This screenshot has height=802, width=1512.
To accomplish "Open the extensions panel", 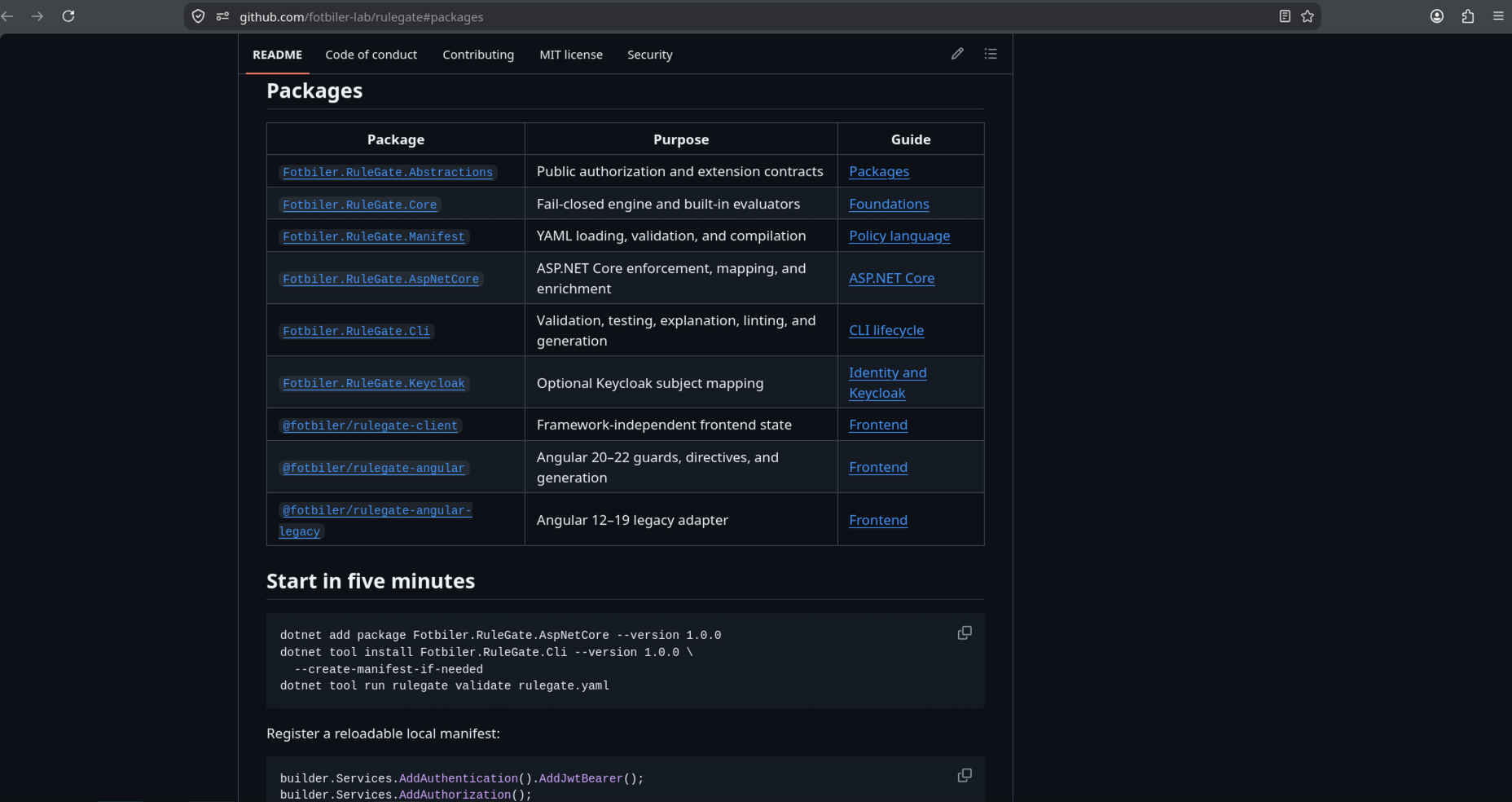I will pos(1468,16).
